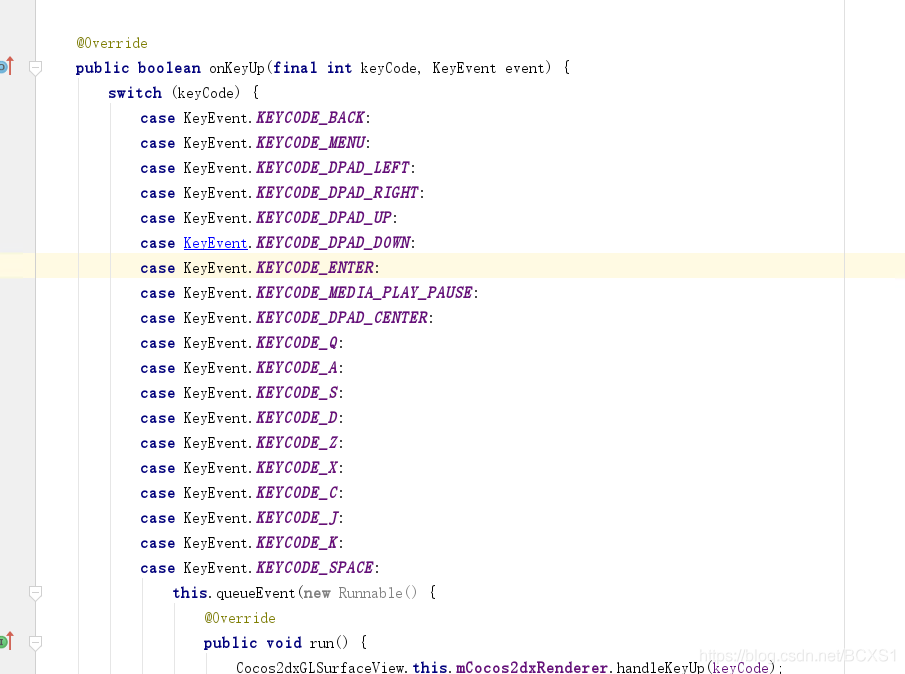The height and width of the screenshot is (674, 905).
Task: Click KEYCODE_MENU constant
Action: coord(311,143)
